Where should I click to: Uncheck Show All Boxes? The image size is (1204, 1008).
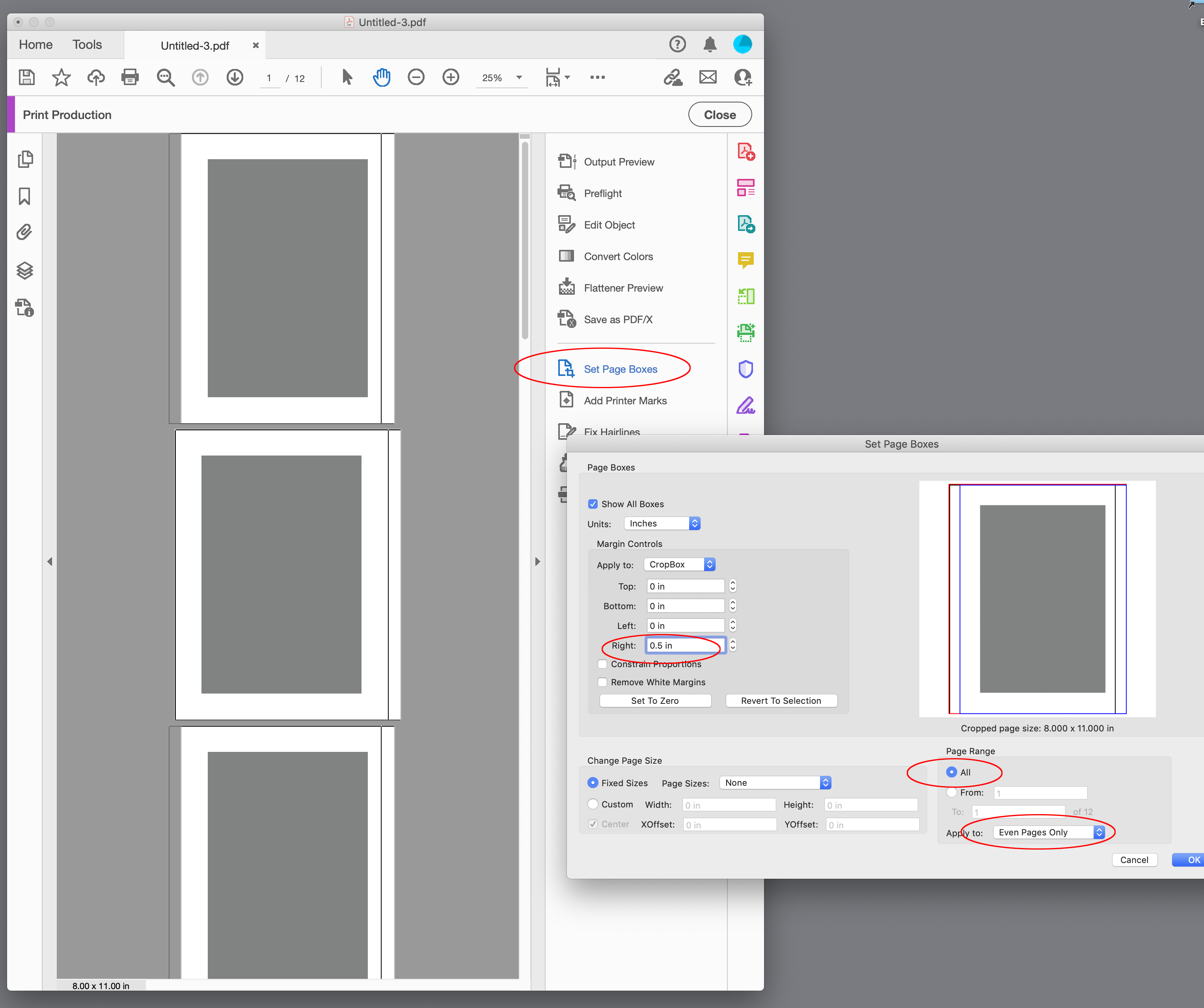coord(593,504)
